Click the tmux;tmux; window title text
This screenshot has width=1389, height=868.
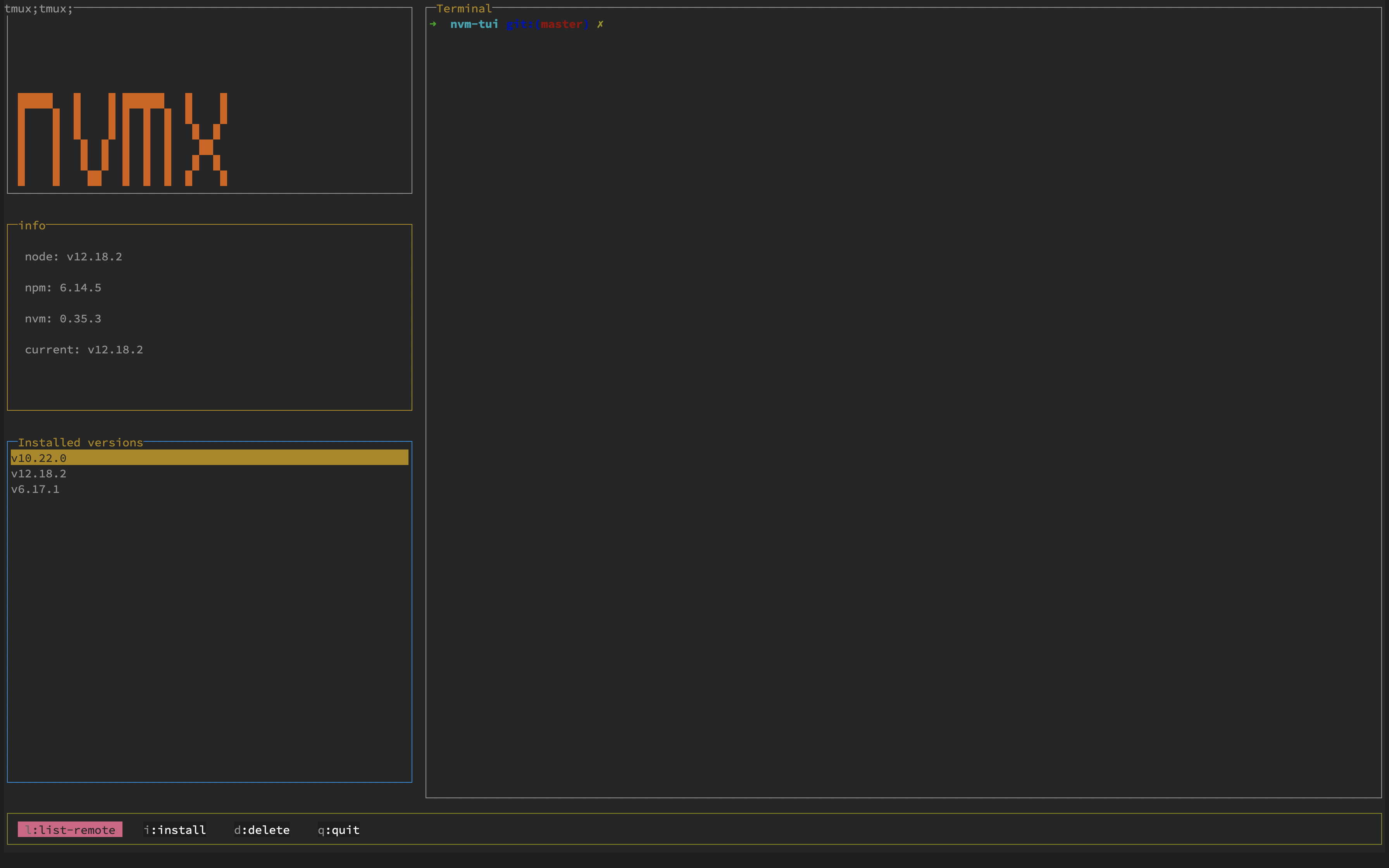(x=38, y=9)
